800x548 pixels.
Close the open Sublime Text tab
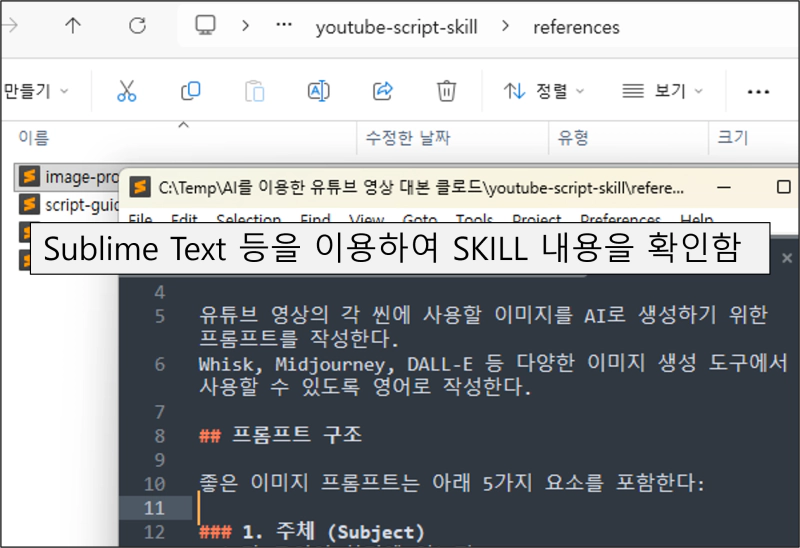click(x=787, y=258)
